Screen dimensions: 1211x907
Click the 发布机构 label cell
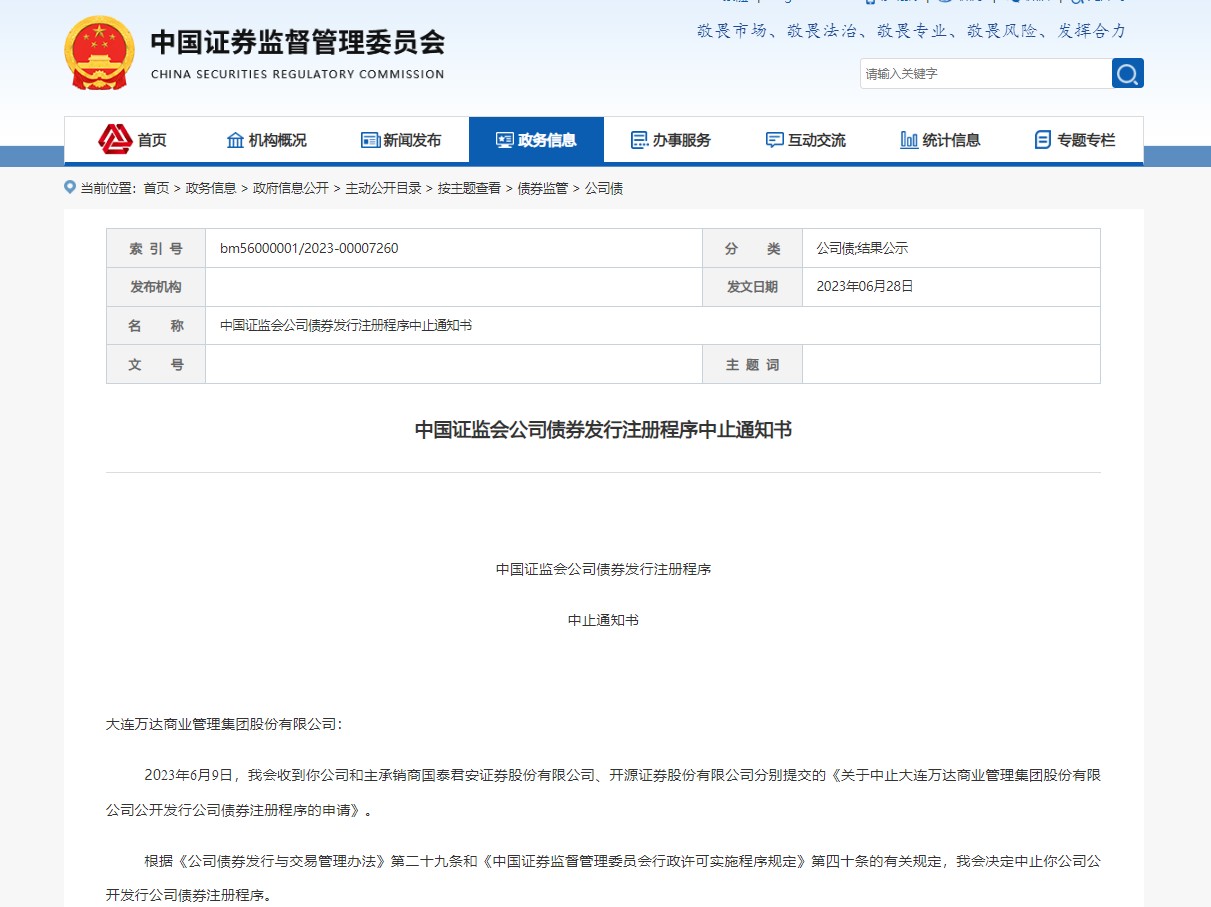click(x=156, y=287)
